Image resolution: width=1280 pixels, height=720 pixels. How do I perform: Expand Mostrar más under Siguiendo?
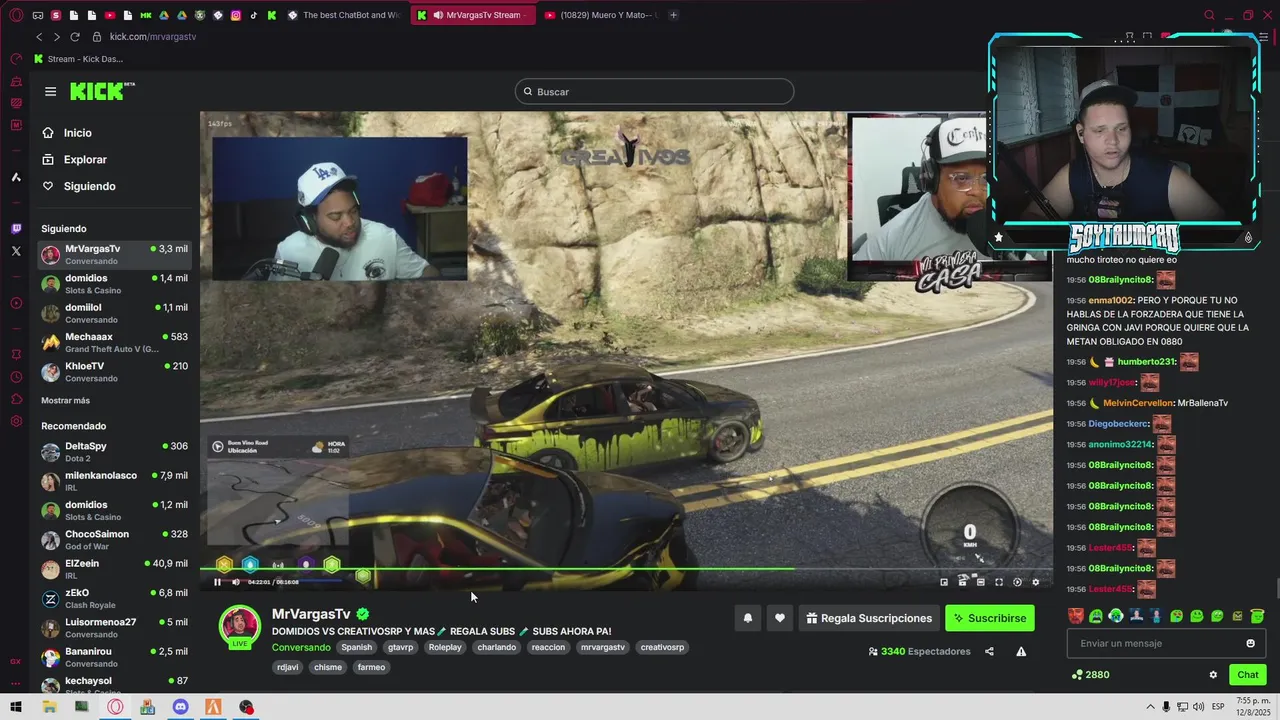[65, 400]
